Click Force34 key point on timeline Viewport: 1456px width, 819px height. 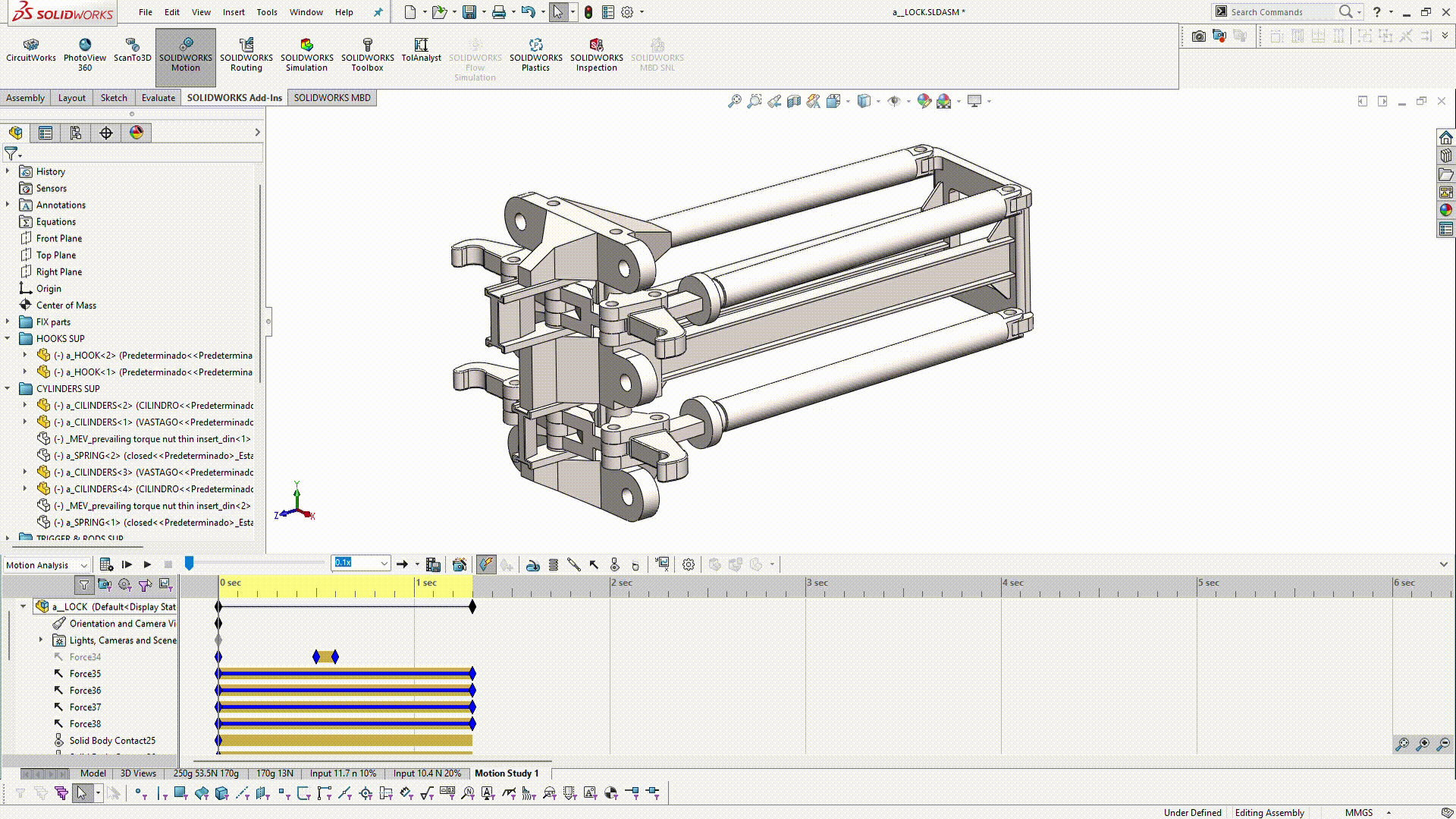[316, 657]
